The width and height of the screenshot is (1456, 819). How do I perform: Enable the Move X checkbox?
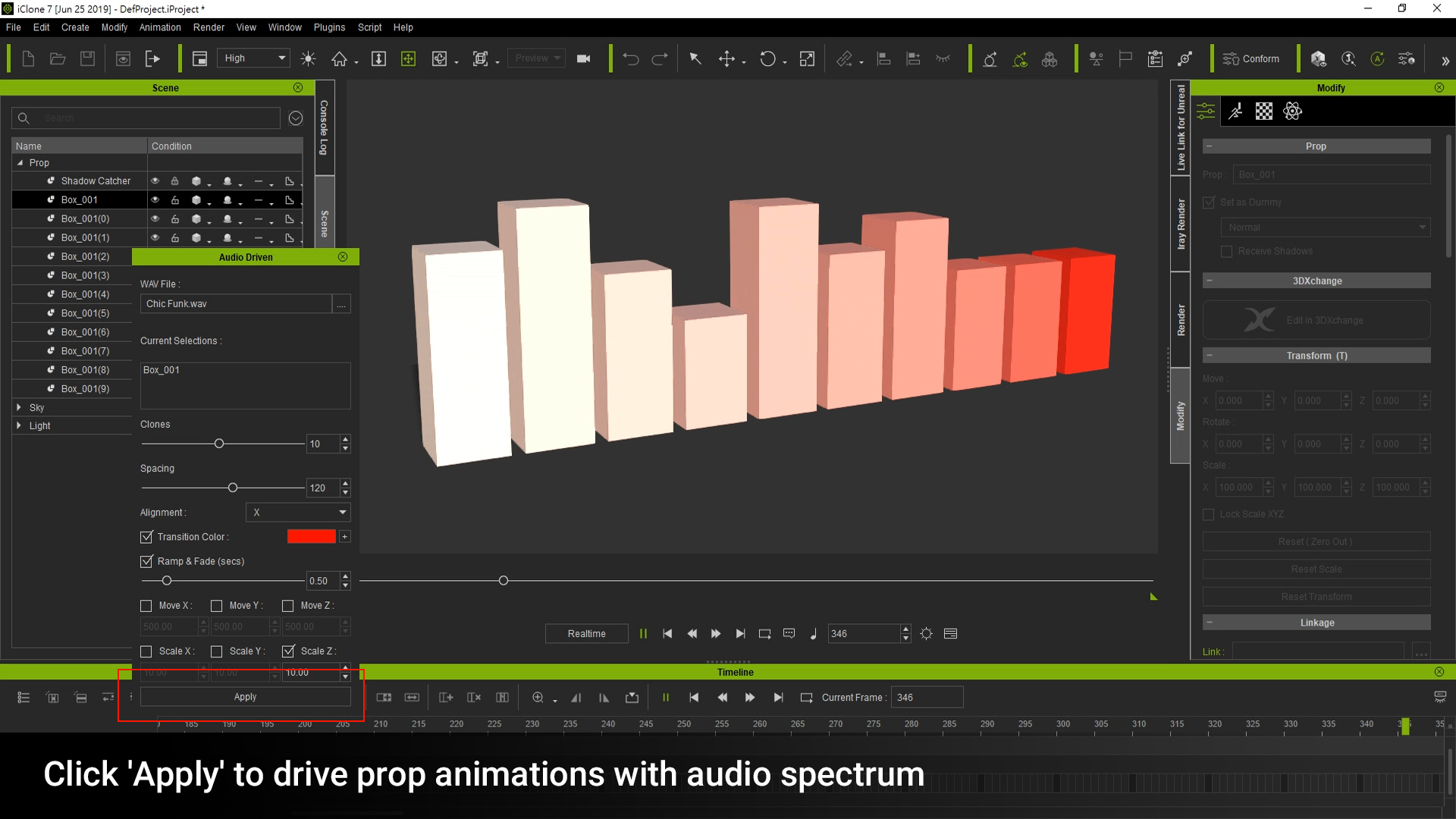(x=146, y=606)
